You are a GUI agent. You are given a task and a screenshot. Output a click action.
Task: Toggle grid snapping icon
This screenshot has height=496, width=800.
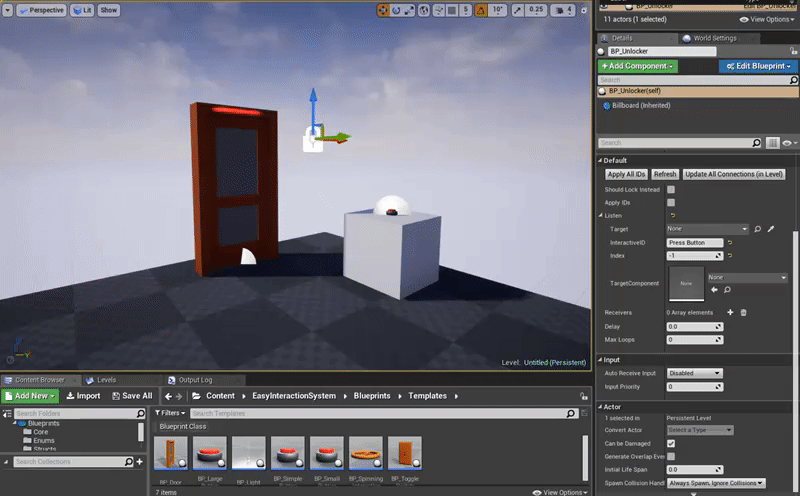pos(452,10)
